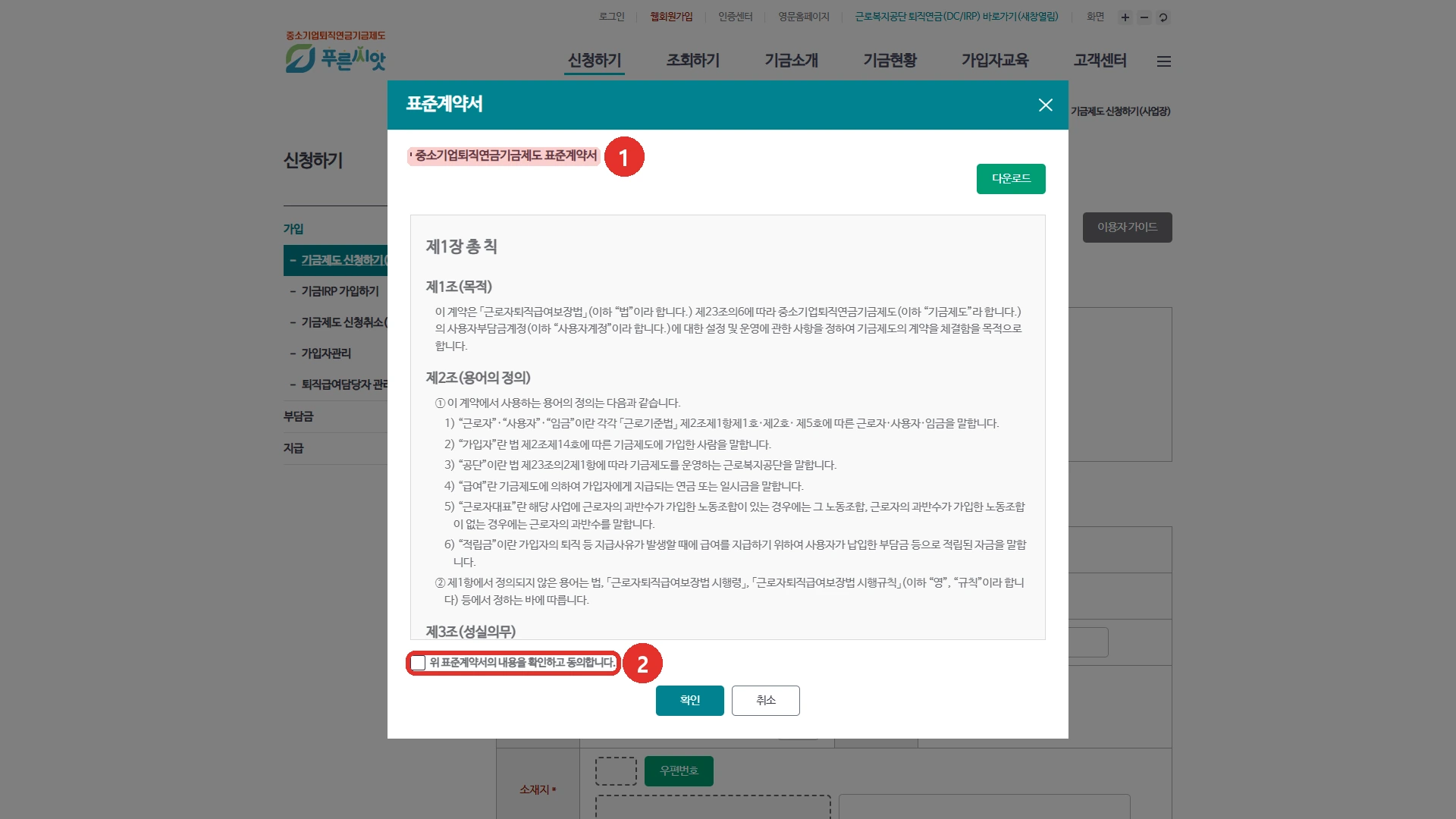Click 취소 to cancel the dialog
Viewport: 1456px width, 819px height.
[x=765, y=701]
